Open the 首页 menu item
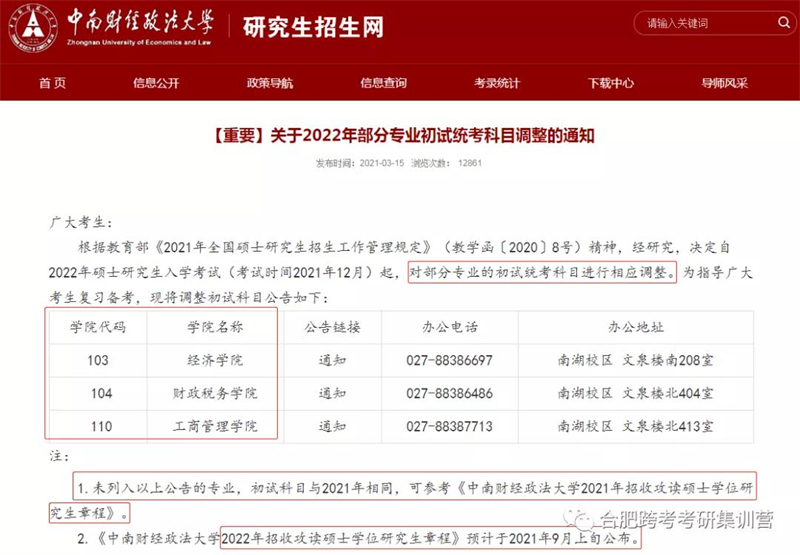This screenshot has height=555, width=800. [53, 83]
